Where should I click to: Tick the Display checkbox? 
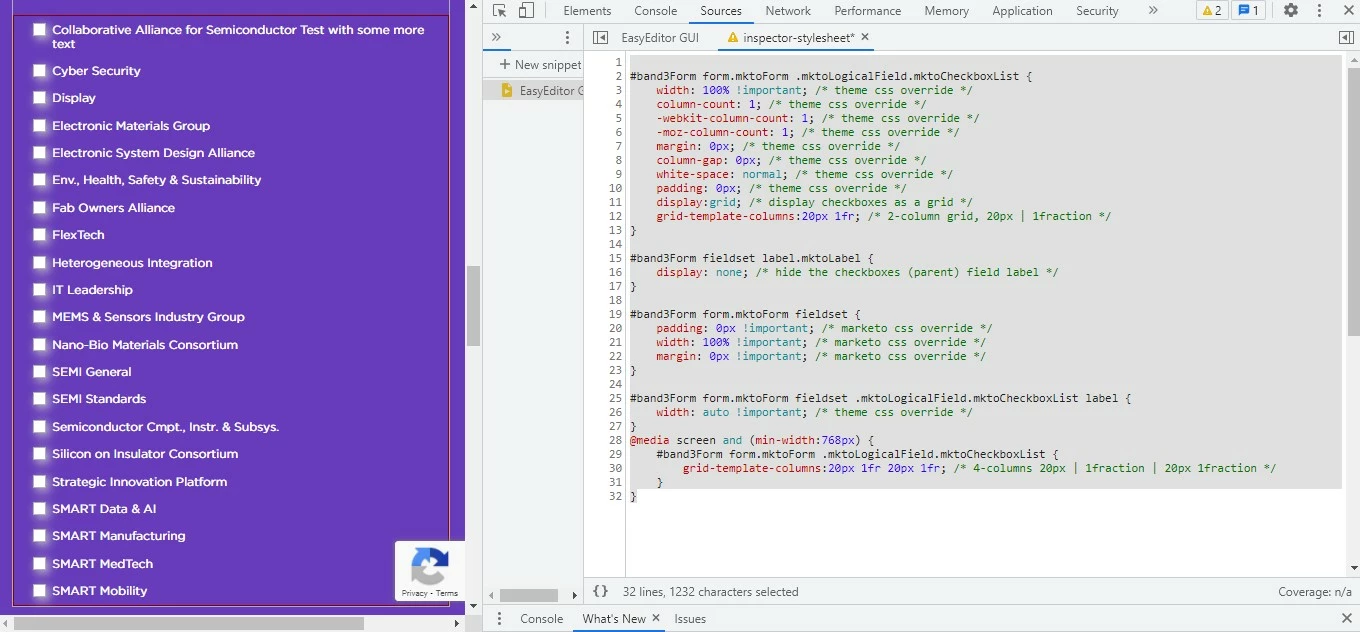pyautogui.click(x=40, y=98)
